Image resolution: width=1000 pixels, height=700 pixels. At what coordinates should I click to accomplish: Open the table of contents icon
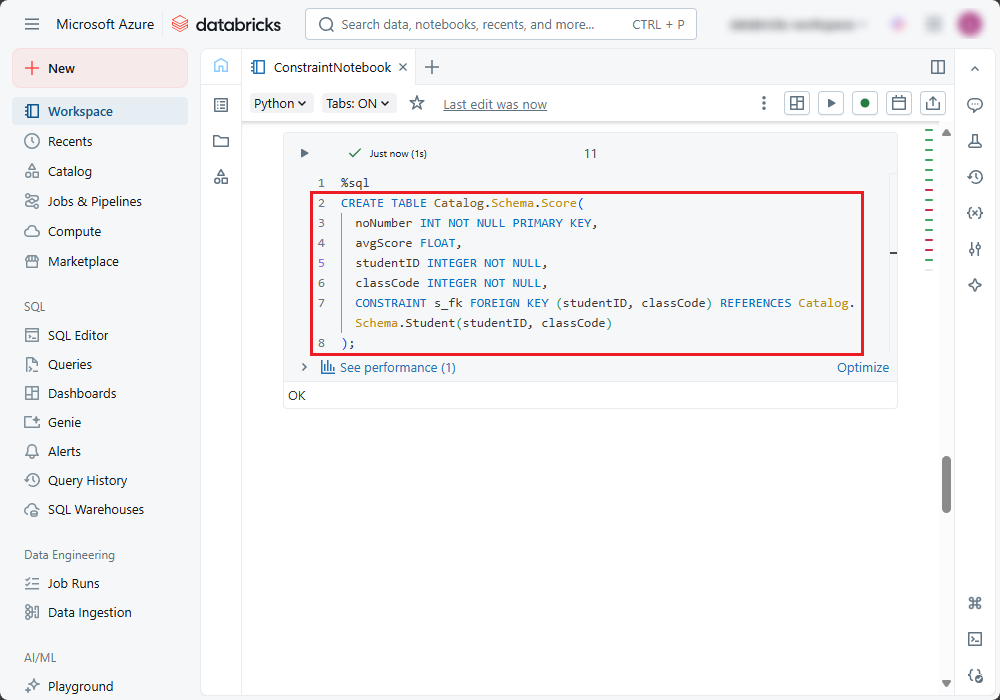(221, 105)
